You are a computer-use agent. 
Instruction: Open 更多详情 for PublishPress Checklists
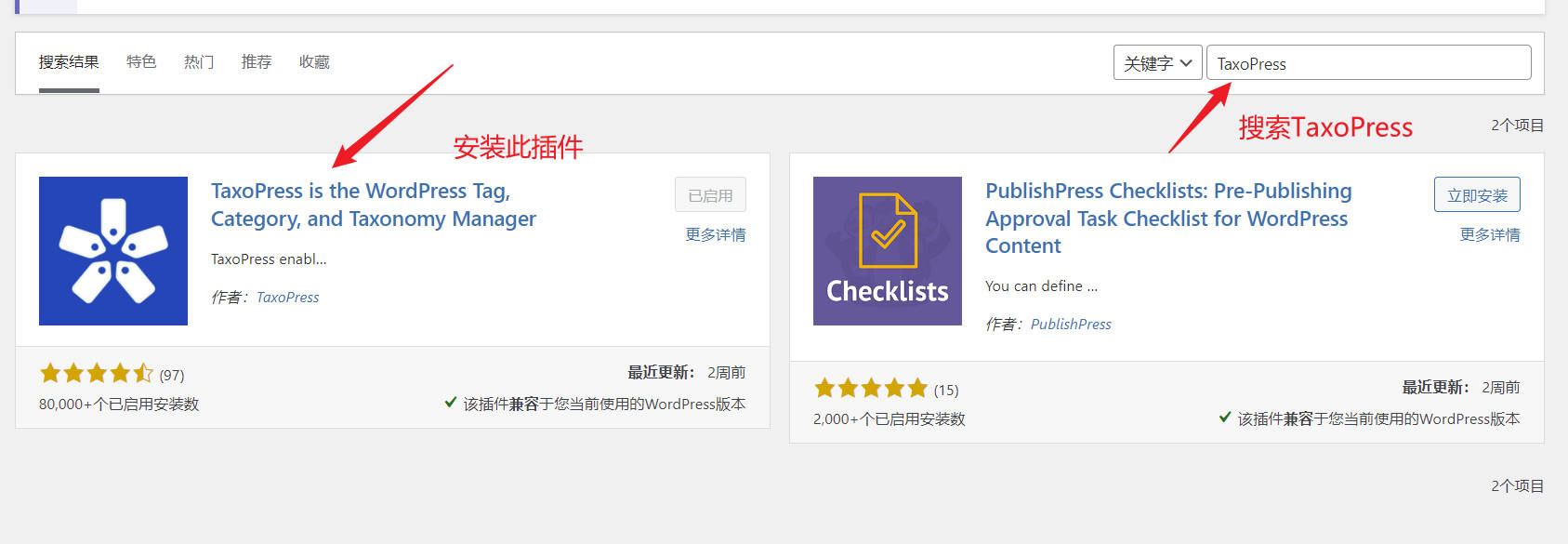coord(1489,235)
